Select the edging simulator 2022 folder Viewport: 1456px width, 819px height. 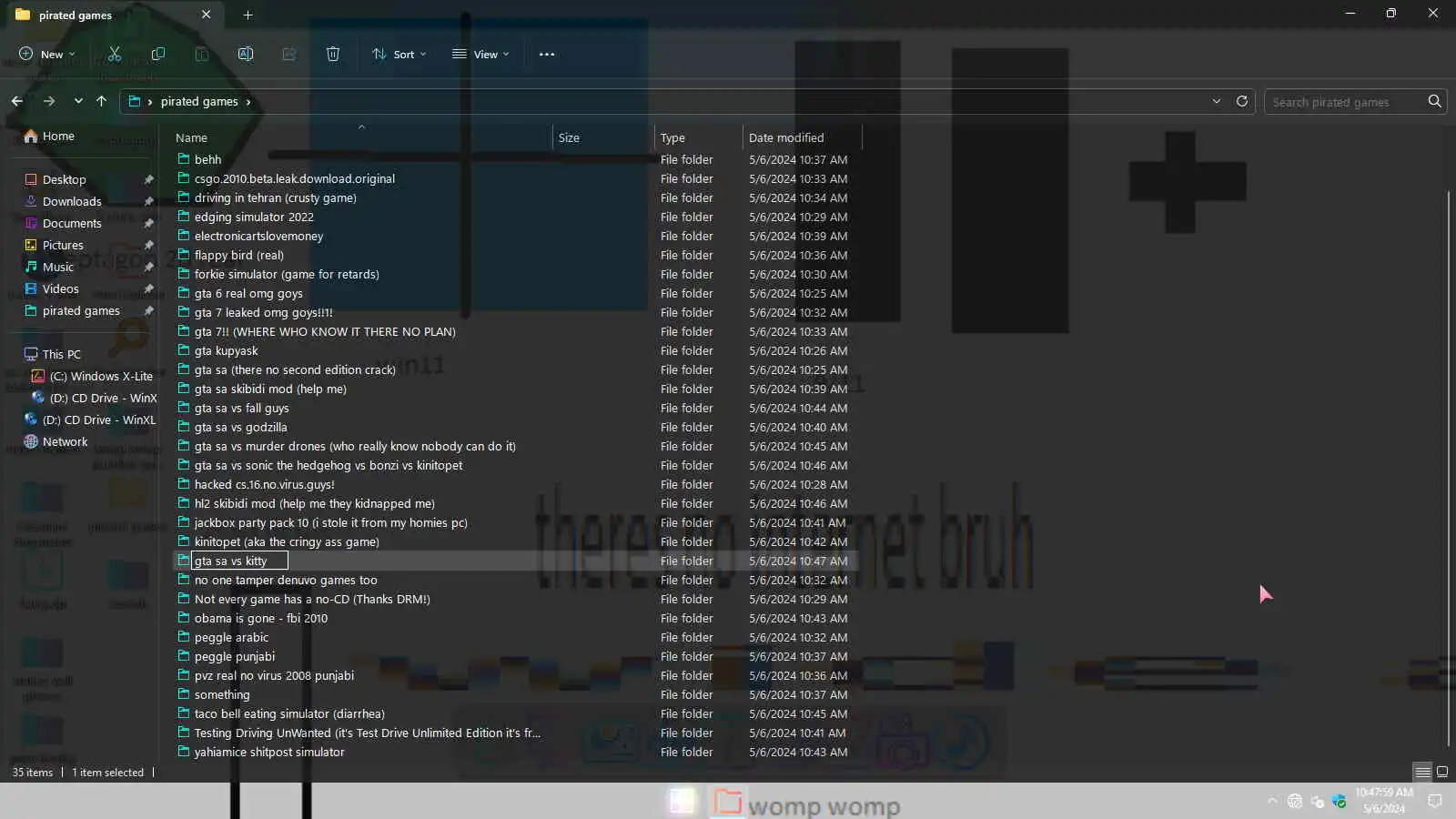(254, 217)
